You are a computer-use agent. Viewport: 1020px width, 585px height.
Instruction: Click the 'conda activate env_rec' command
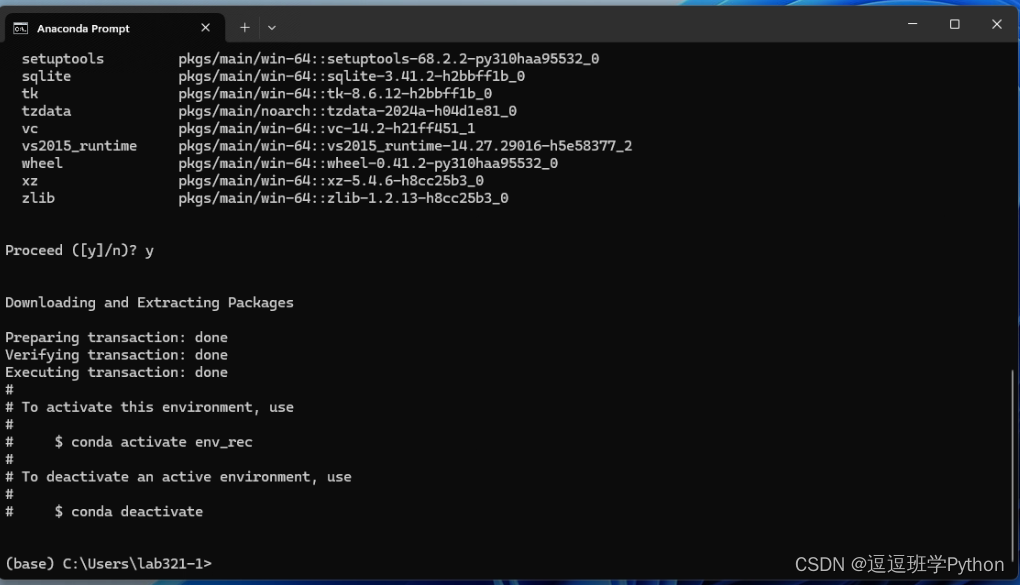(161, 442)
